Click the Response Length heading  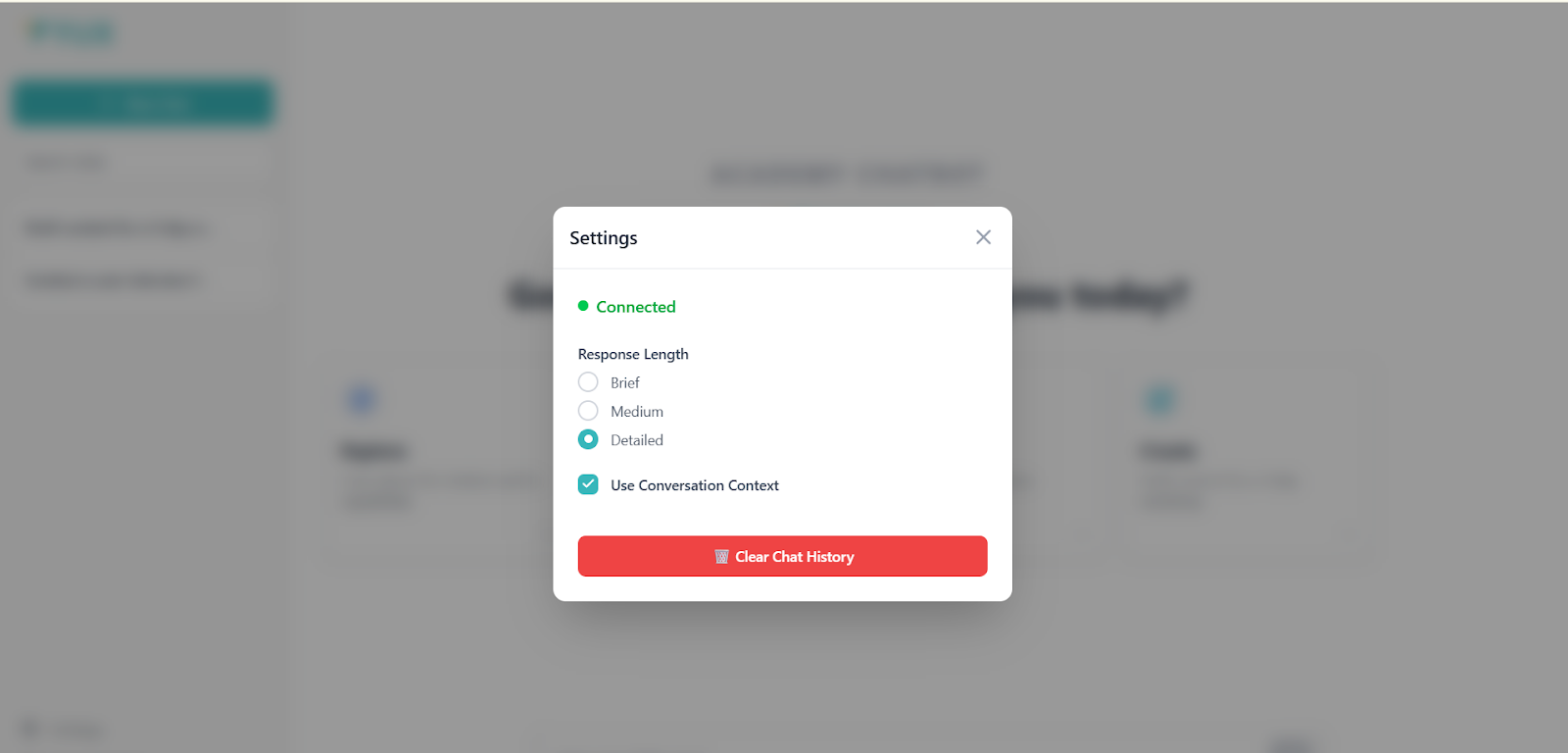point(633,354)
